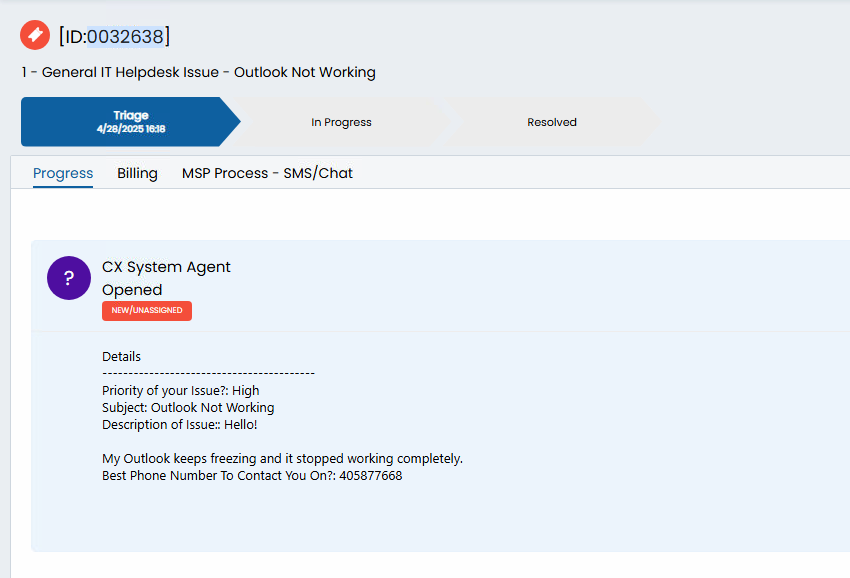Move ticket to In Progress stage
This screenshot has width=850, height=578.
pos(341,122)
